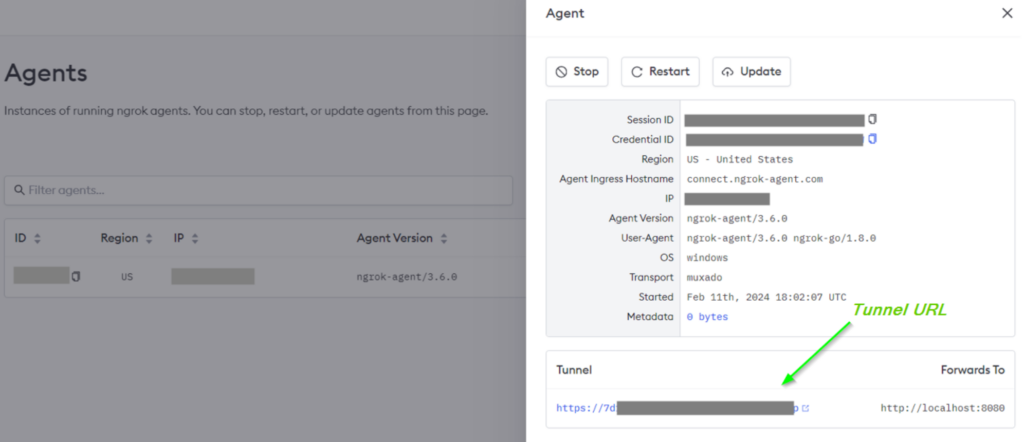
Task: Copy the agent ID in table row
Action: click(76, 276)
